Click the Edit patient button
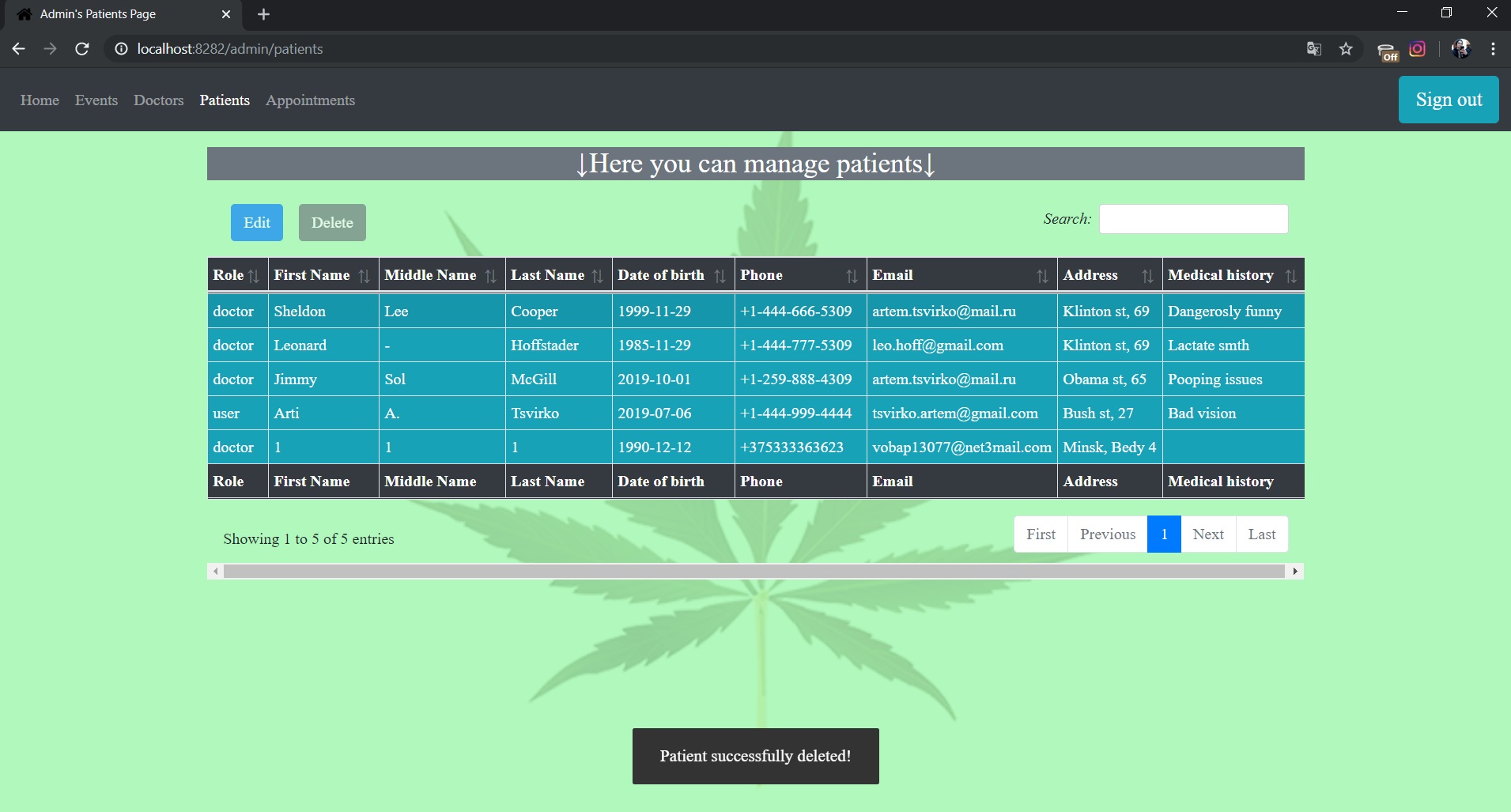Image resolution: width=1511 pixels, height=812 pixels. coord(257,222)
